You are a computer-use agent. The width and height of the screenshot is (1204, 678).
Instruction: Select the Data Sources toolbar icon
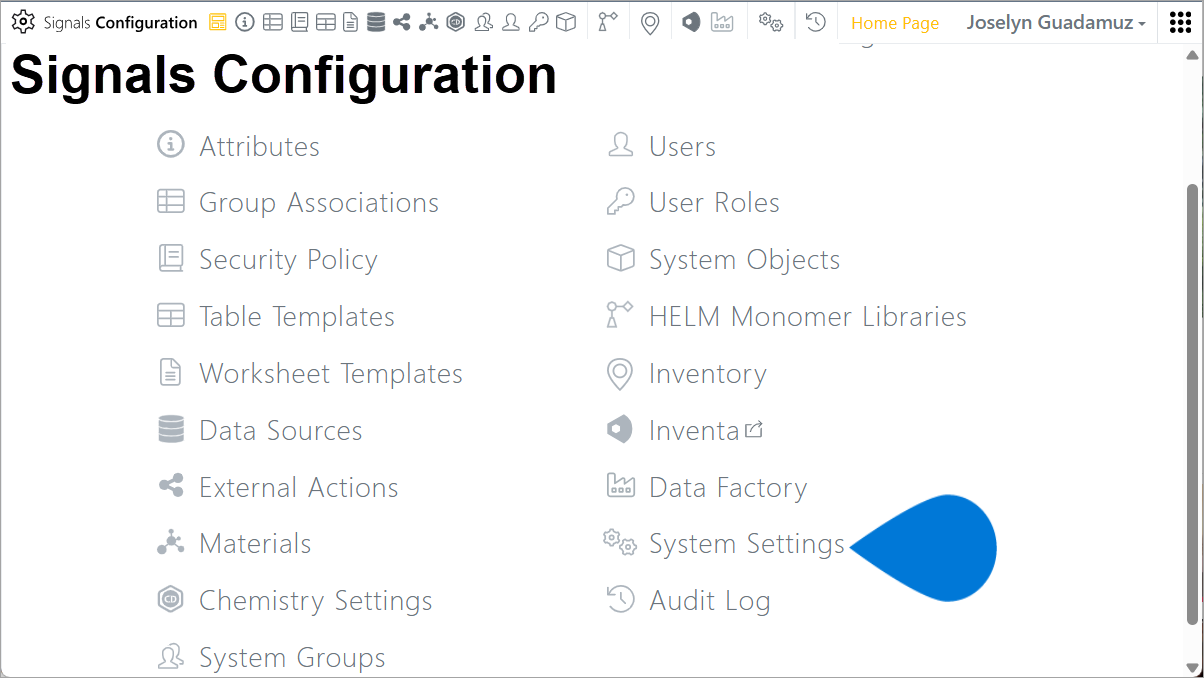coord(377,22)
